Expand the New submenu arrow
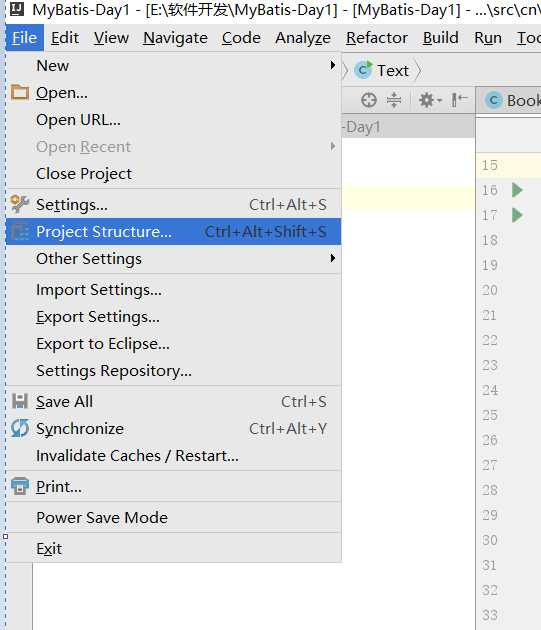This screenshot has height=630, width=541. tap(332, 65)
